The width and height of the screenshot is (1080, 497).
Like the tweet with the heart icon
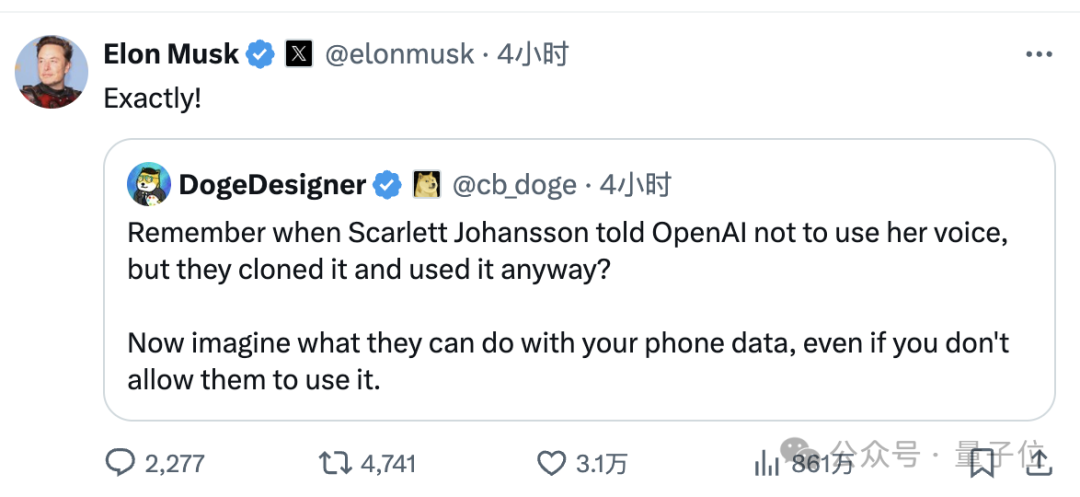(551, 462)
